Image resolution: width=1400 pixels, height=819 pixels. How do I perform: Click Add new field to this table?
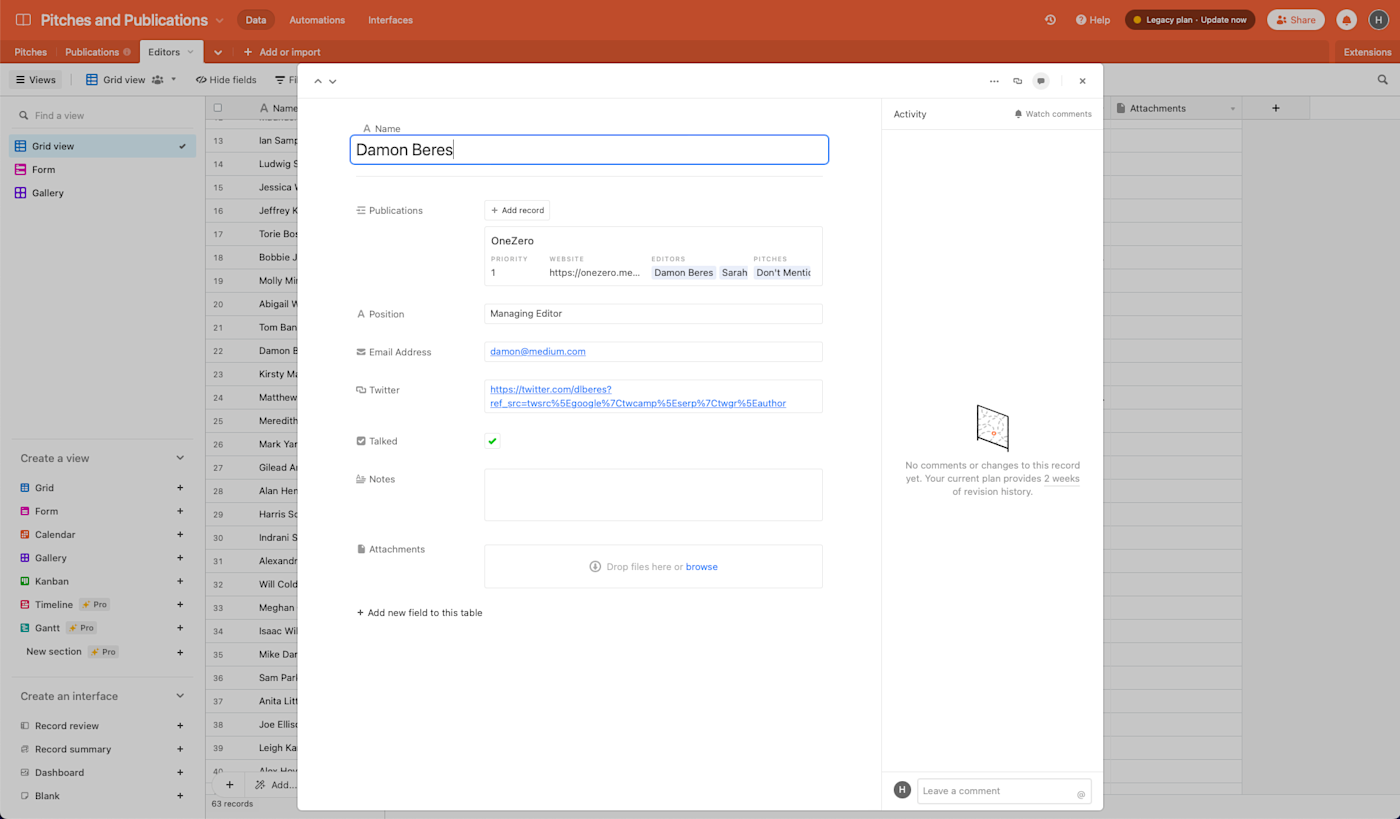[420, 613]
